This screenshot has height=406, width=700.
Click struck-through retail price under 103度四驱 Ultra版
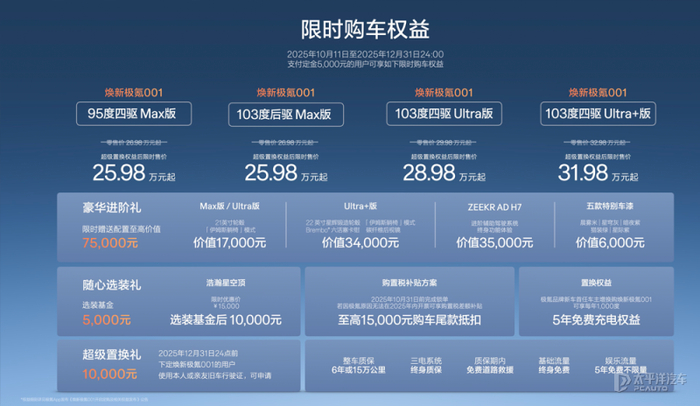pyautogui.click(x=443, y=142)
